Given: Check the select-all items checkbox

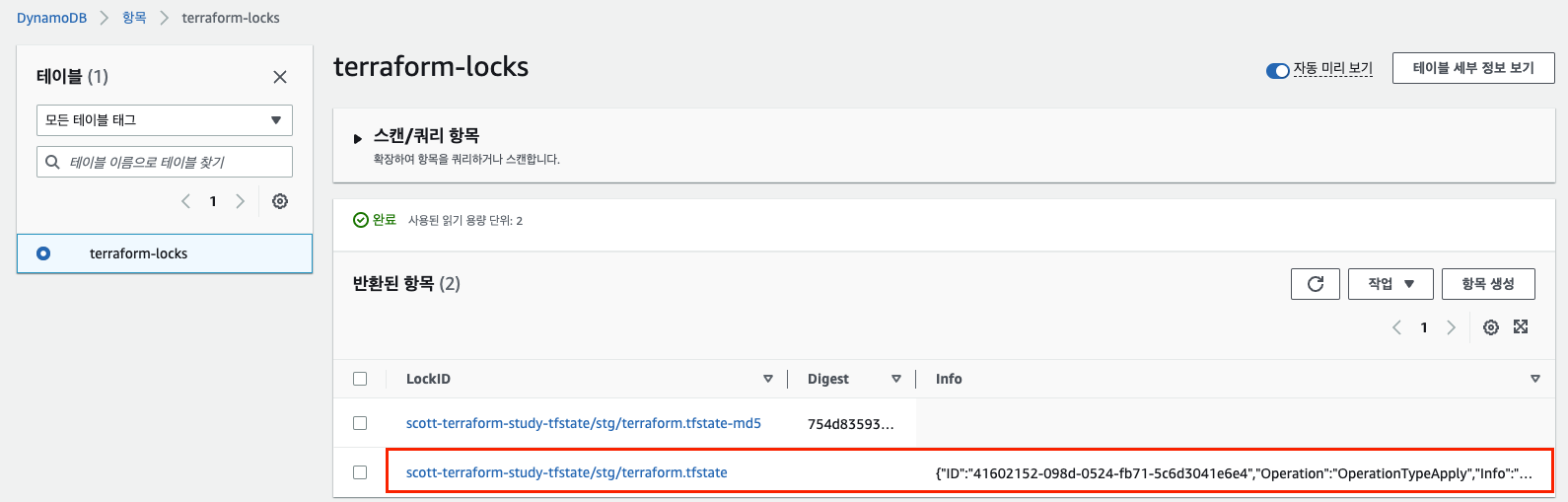Looking at the screenshot, I should pyautogui.click(x=360, y=379).
